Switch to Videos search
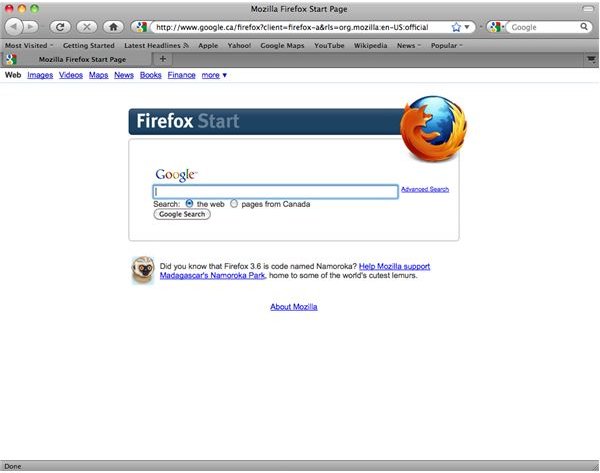The image size is (600, 473). pyautogui.click(x=71, y=75)
